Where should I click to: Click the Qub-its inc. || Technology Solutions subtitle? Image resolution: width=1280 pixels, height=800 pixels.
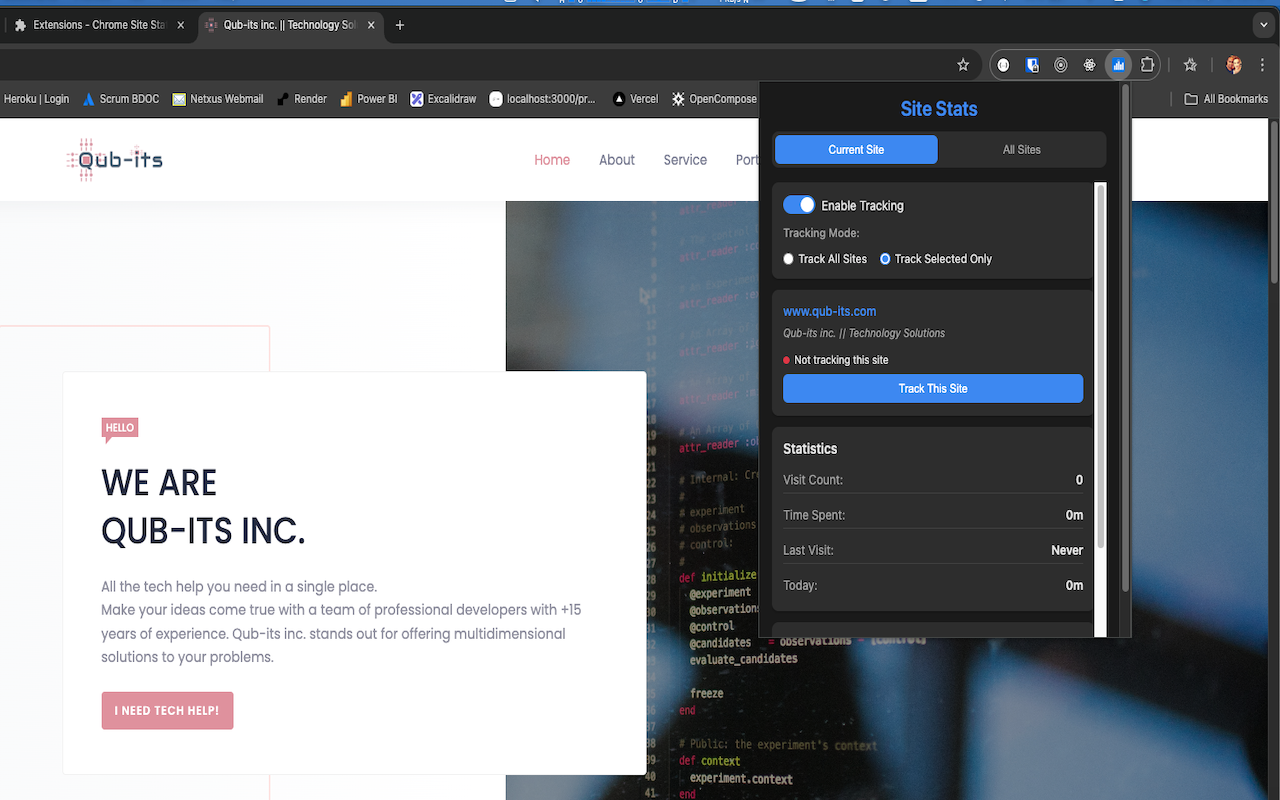864,333
